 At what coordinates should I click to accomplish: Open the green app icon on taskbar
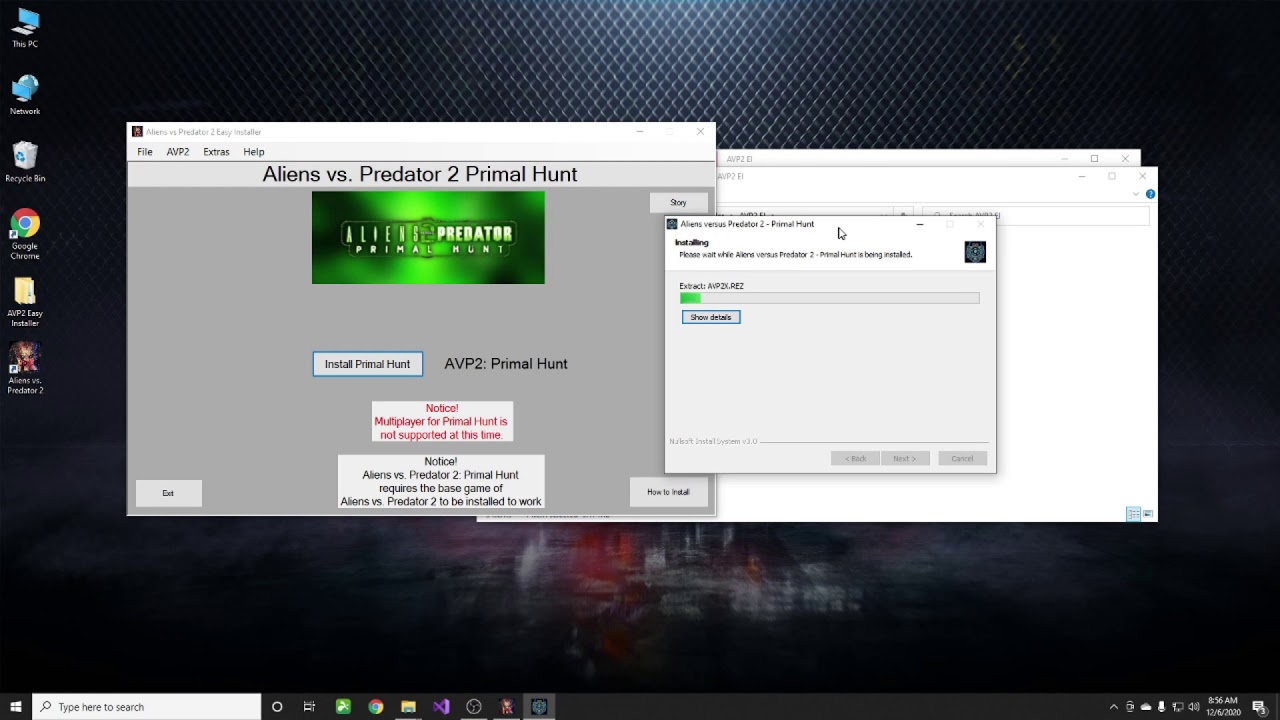(x=343, y=707)
